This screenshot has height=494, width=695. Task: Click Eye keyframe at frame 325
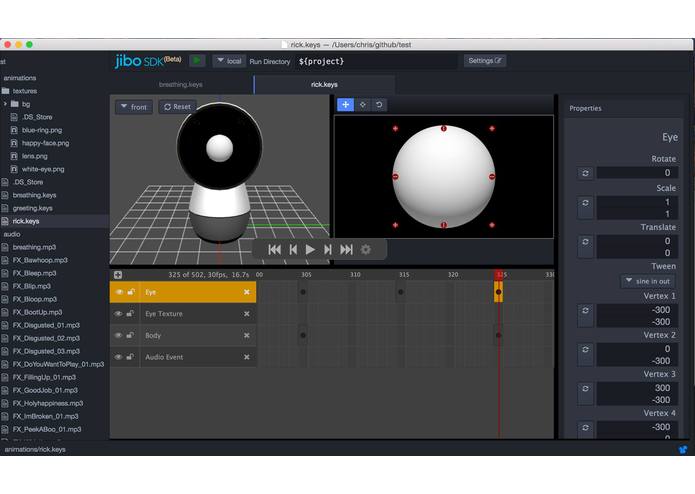pos(499,292)
